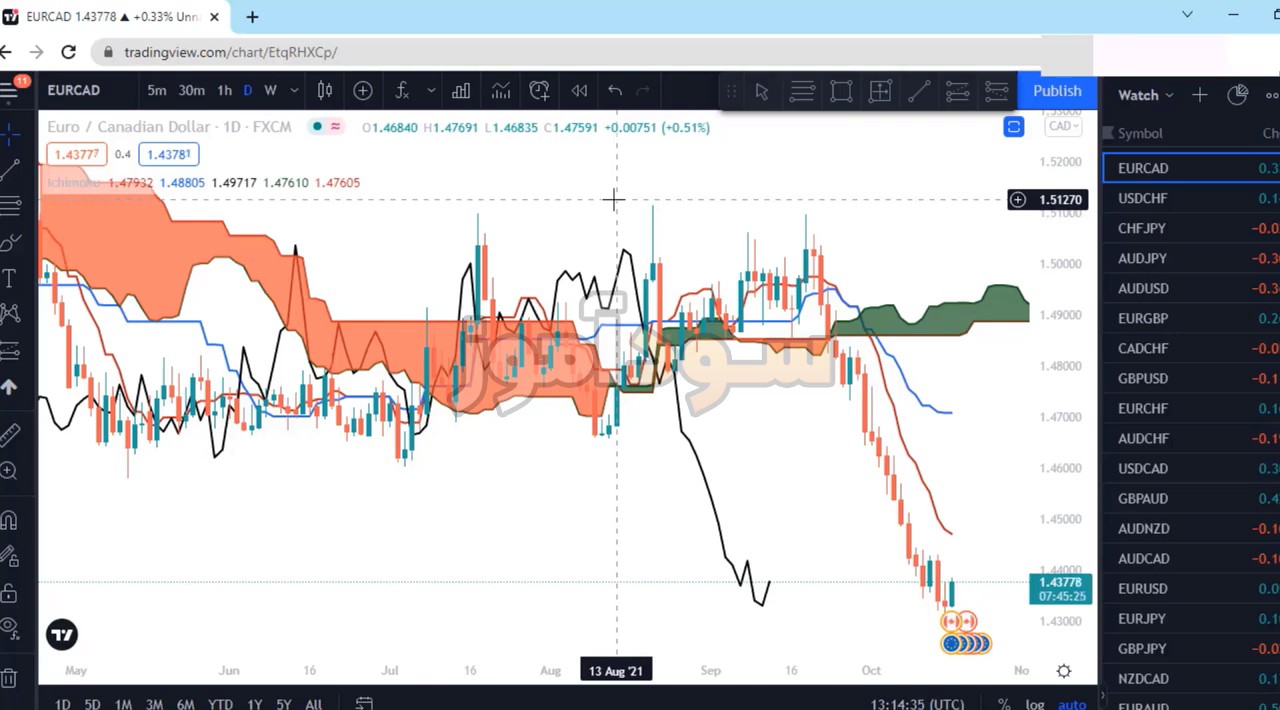Switch to the 1h timeframe
The image size is (1280, 710).
(x=224, y=91)
